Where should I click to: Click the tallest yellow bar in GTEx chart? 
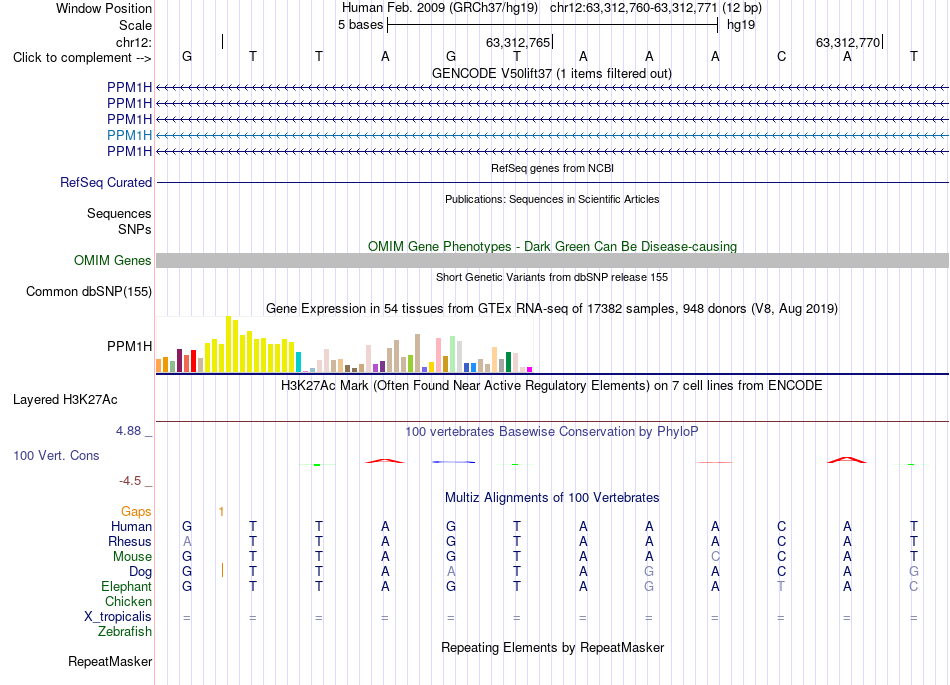(228, 344)
